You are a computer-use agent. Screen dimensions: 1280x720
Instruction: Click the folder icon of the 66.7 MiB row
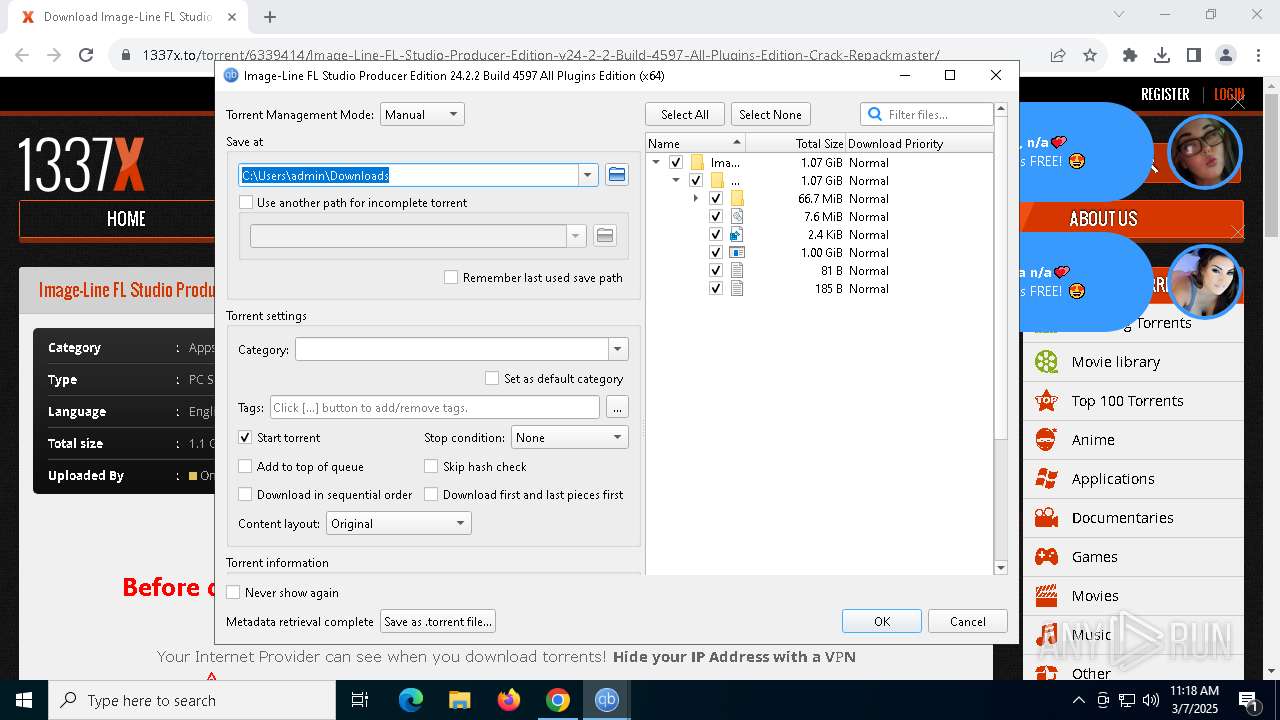(x=737, y=199)
